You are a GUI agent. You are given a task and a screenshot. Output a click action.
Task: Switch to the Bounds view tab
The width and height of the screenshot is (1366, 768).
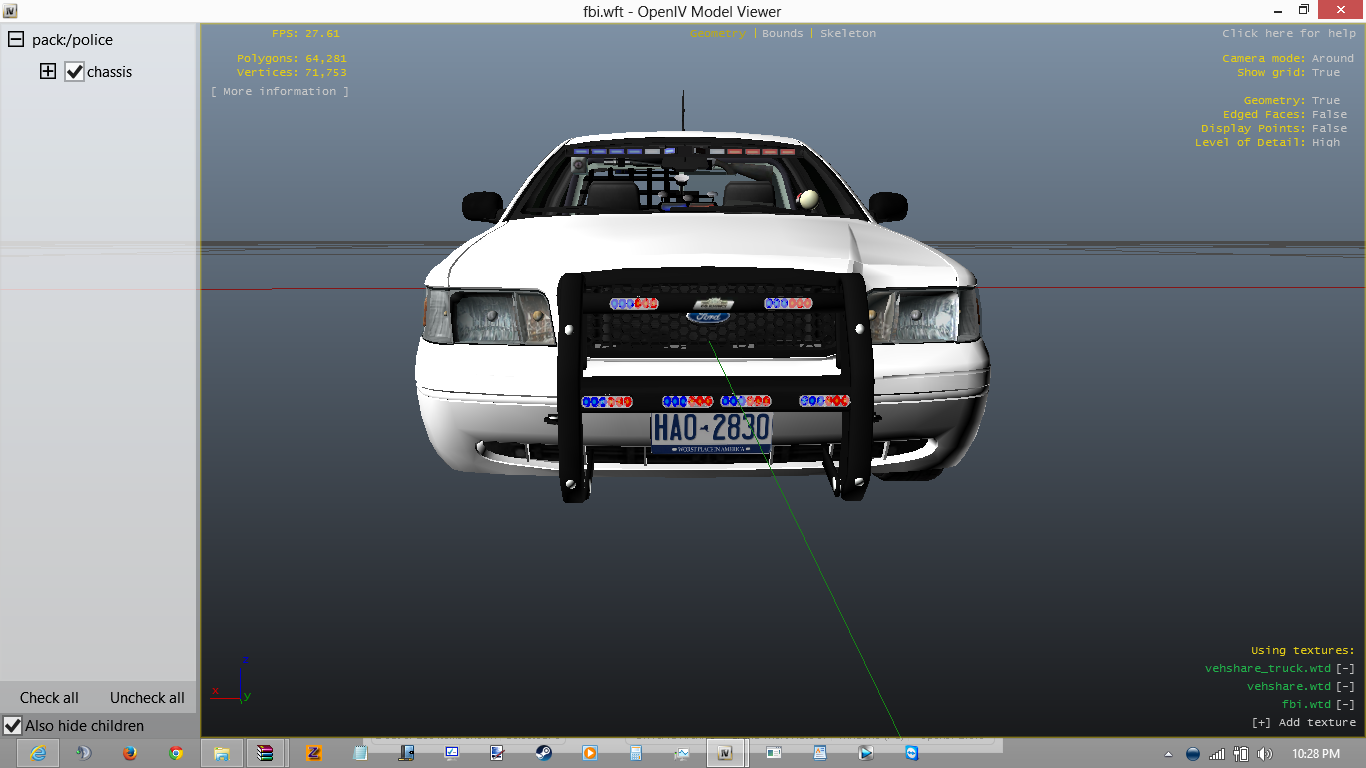click(x=782, y=33)
